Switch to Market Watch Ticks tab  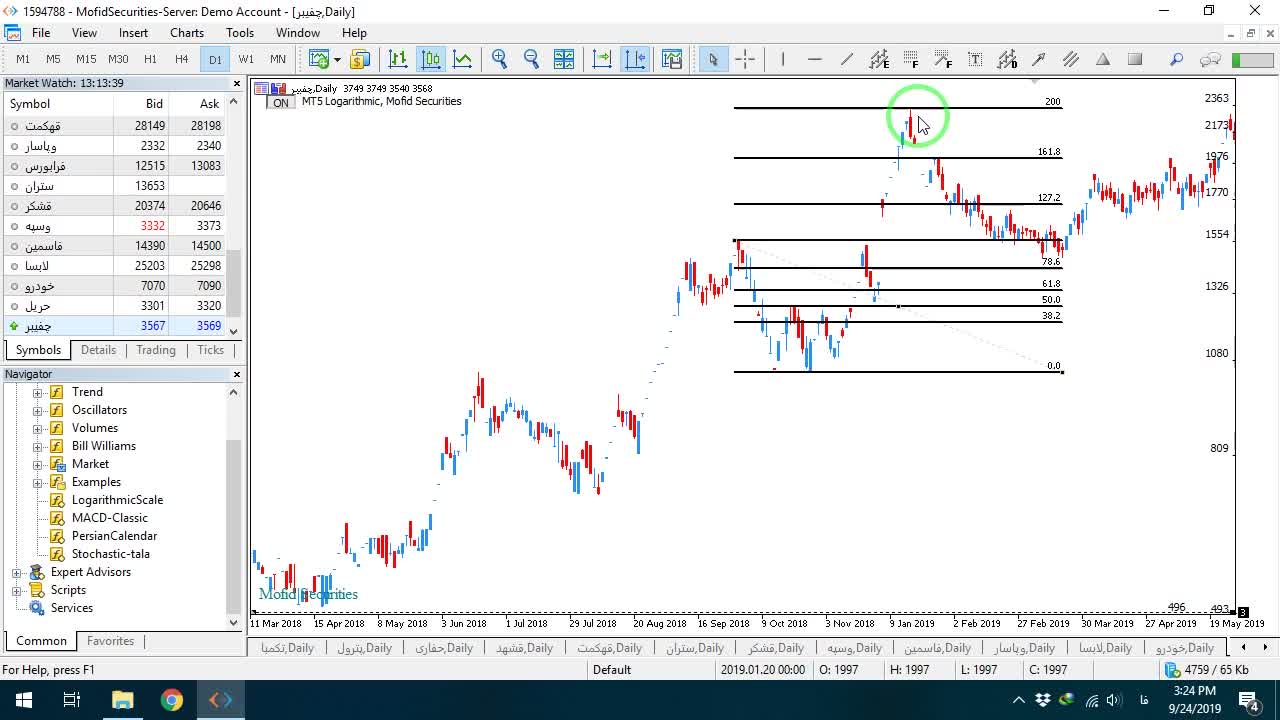(210, 350)
